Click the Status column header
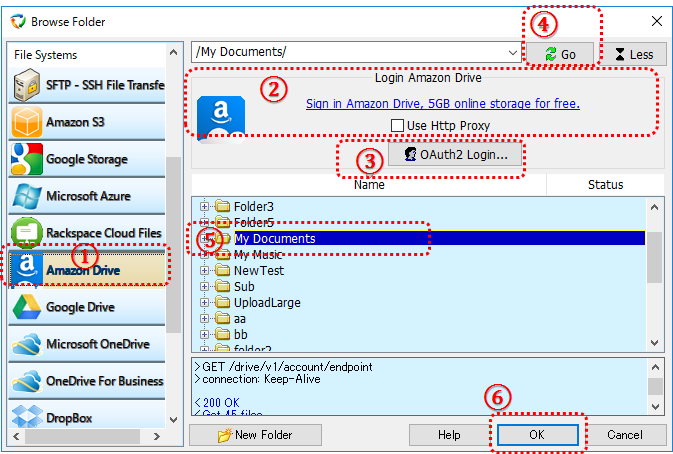Image resolution: width=673 pixels, height=454 pixels. 605,185
